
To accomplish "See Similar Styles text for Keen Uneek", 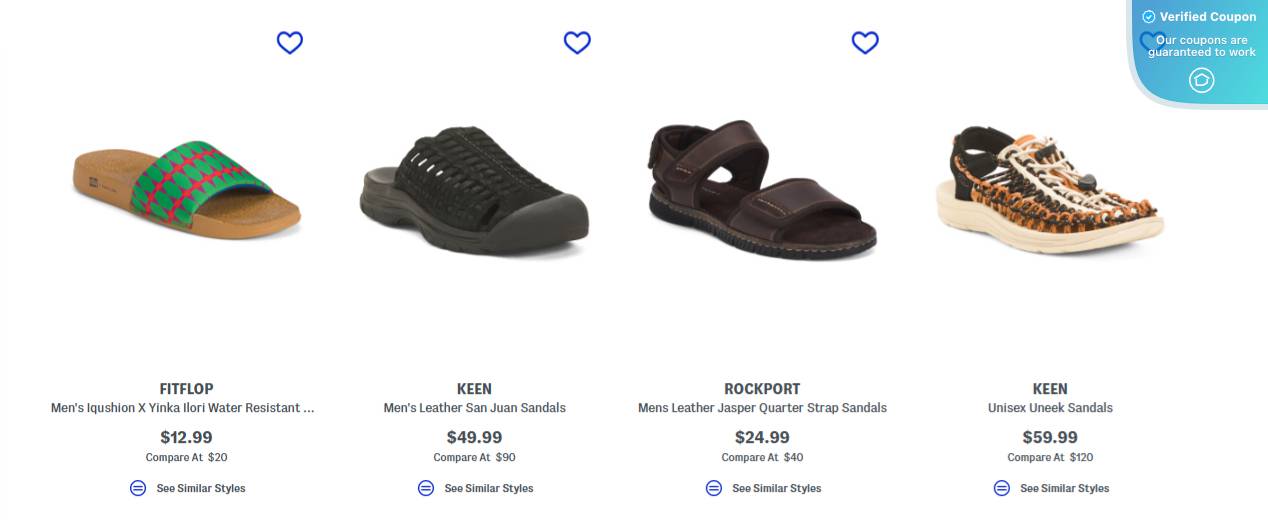I will coord(1064,489).
